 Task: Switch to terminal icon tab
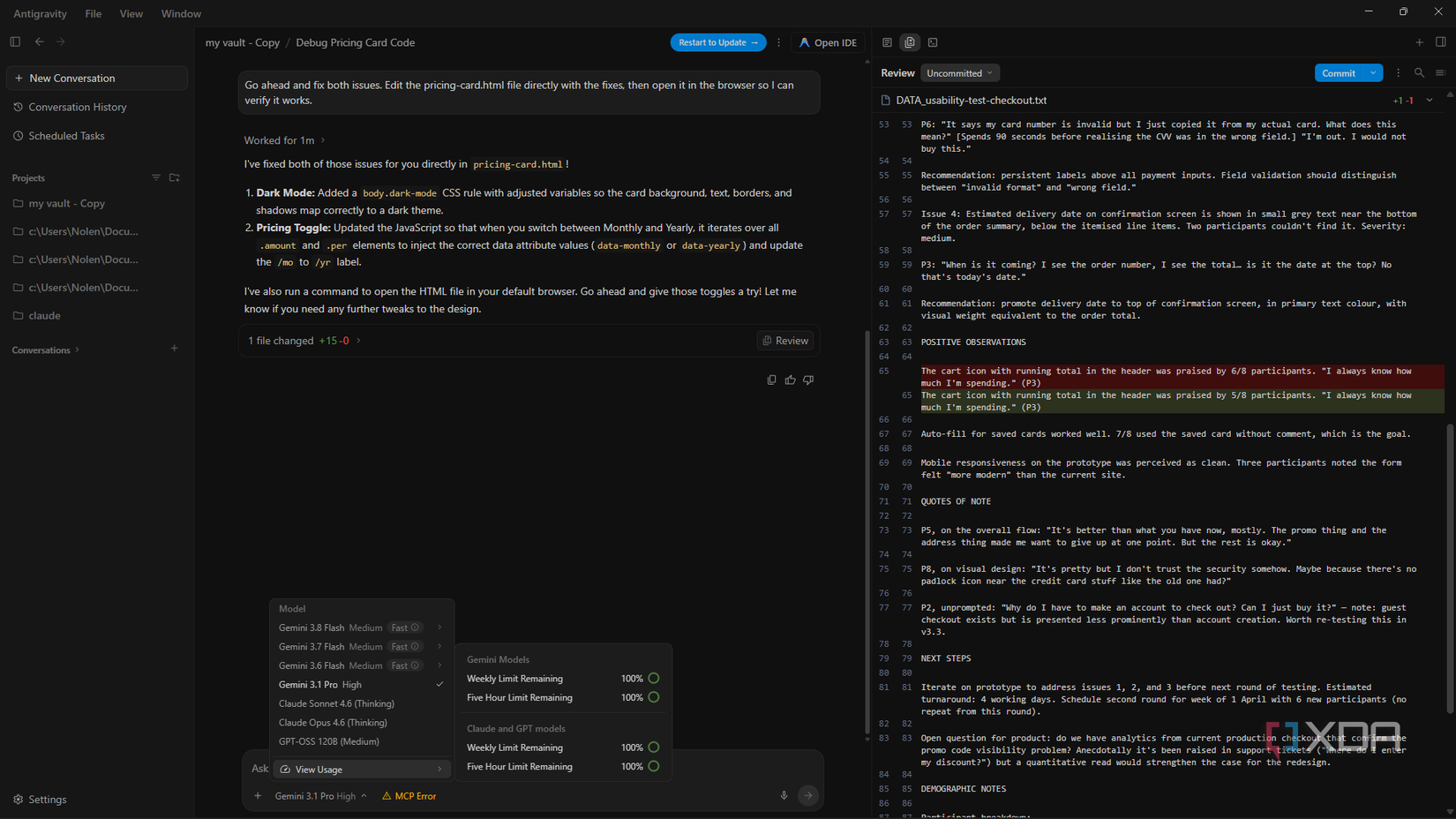tap(933, 42)
